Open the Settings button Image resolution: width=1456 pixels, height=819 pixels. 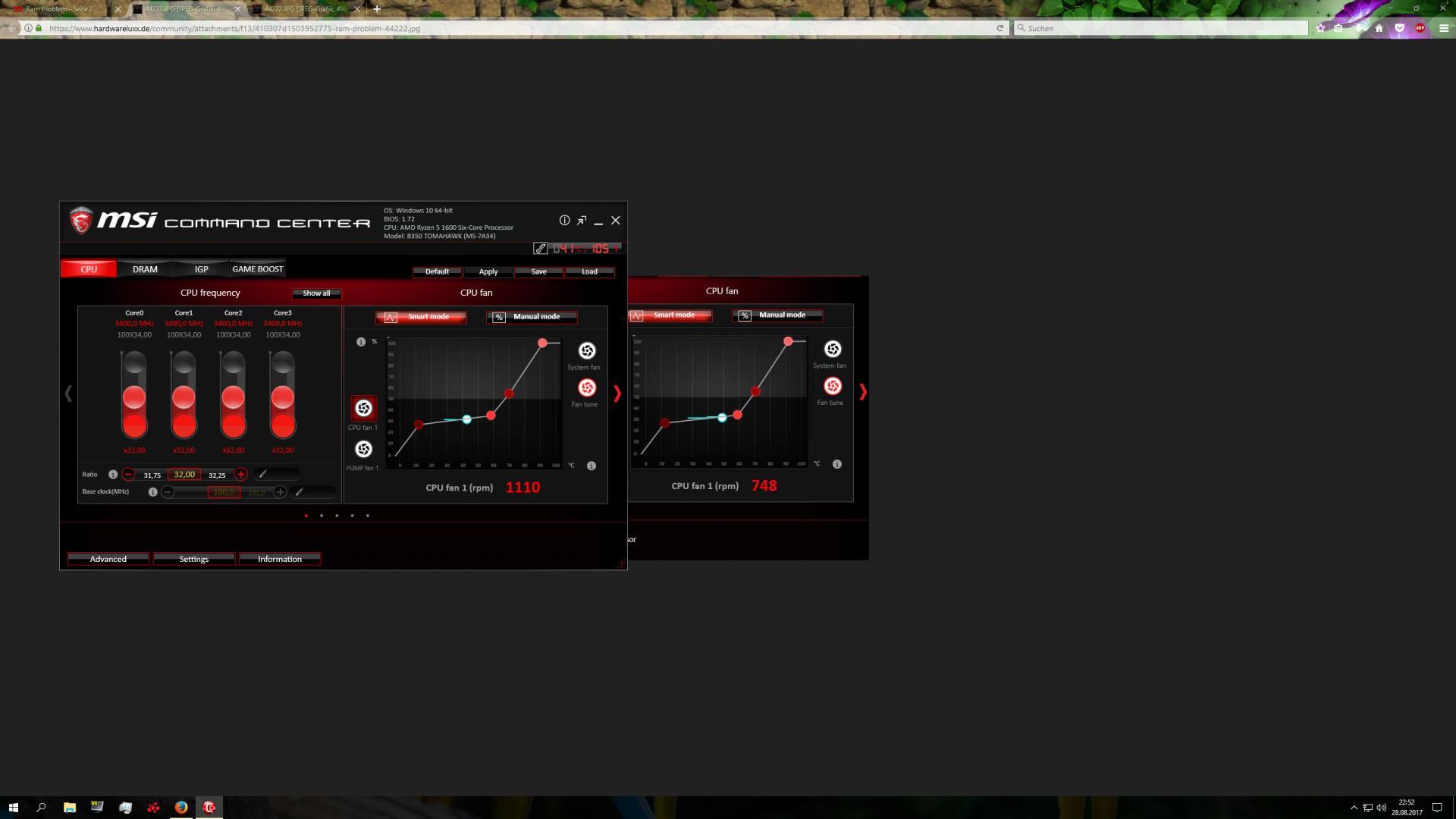coord(194,559)
